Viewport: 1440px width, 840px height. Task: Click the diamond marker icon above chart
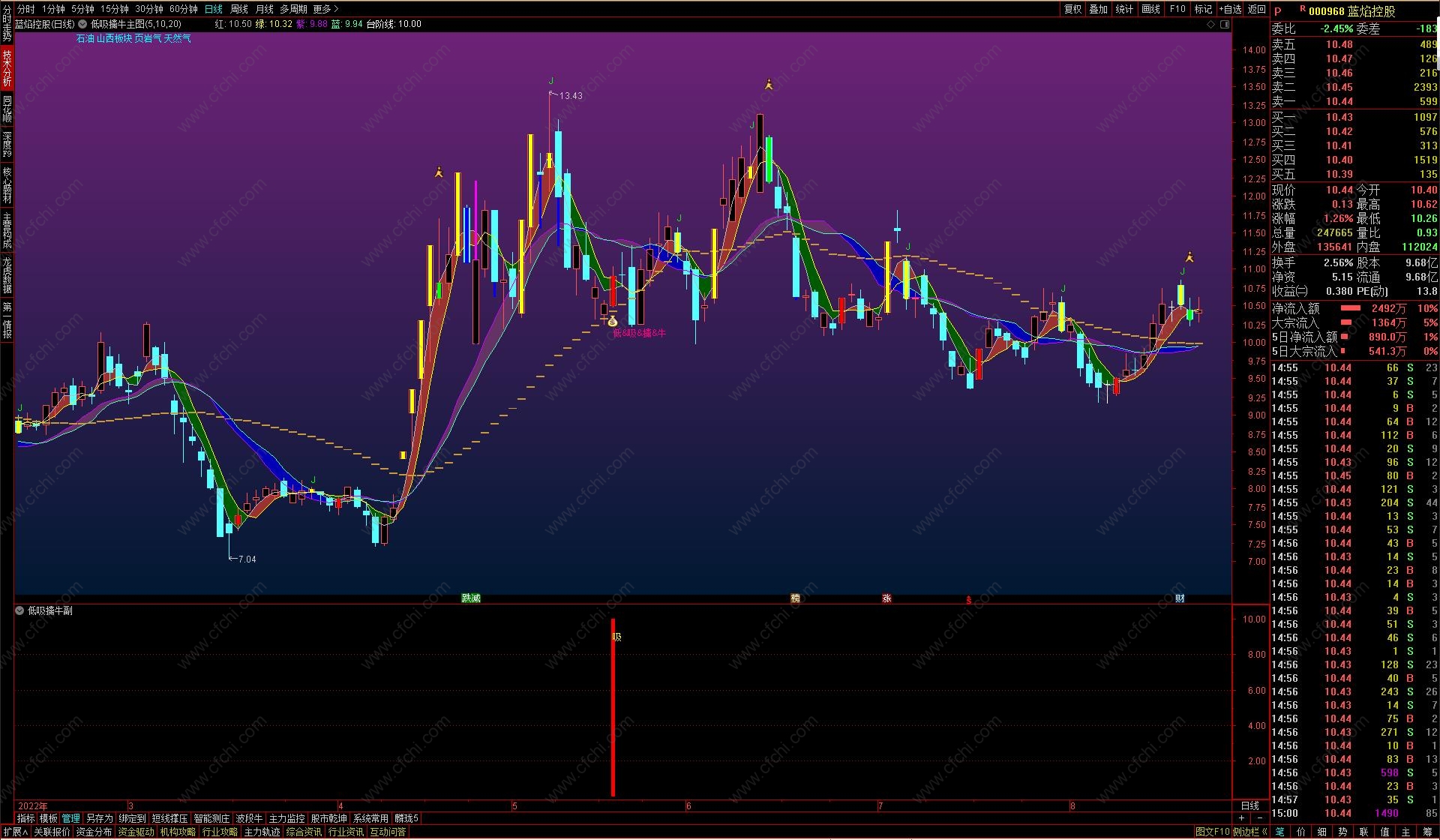pyautogui.click(x=1210, y=24)
